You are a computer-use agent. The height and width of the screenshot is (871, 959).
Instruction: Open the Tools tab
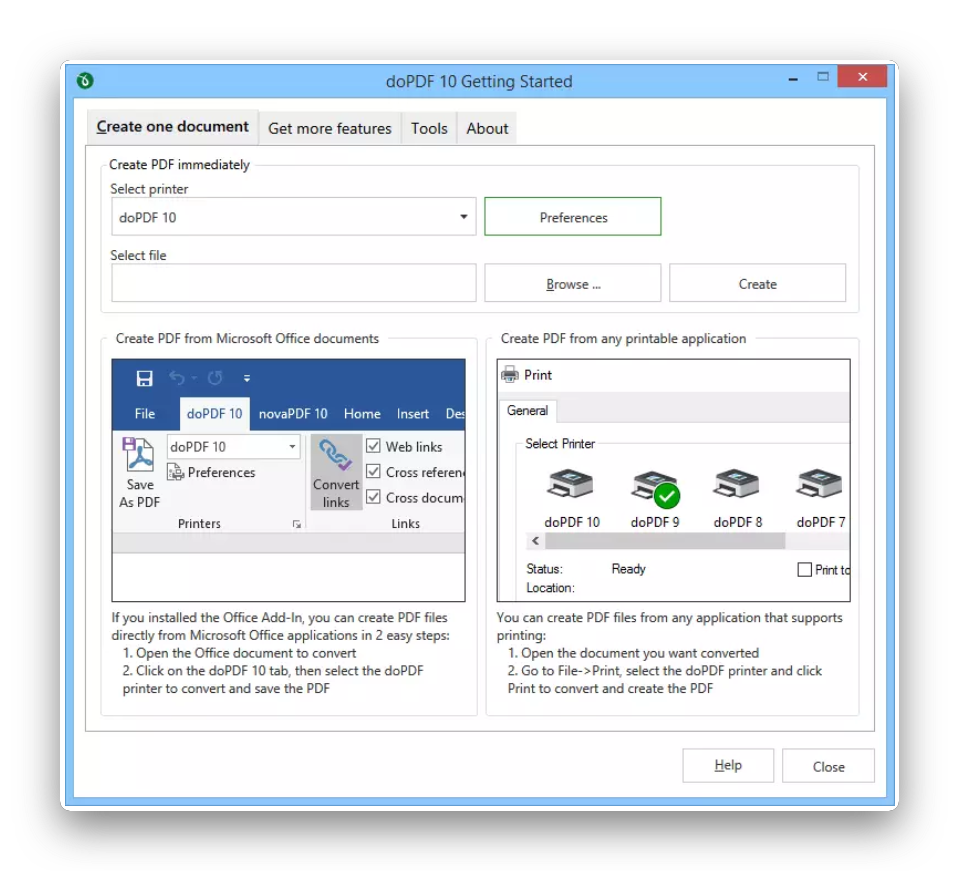click(429, 128)
